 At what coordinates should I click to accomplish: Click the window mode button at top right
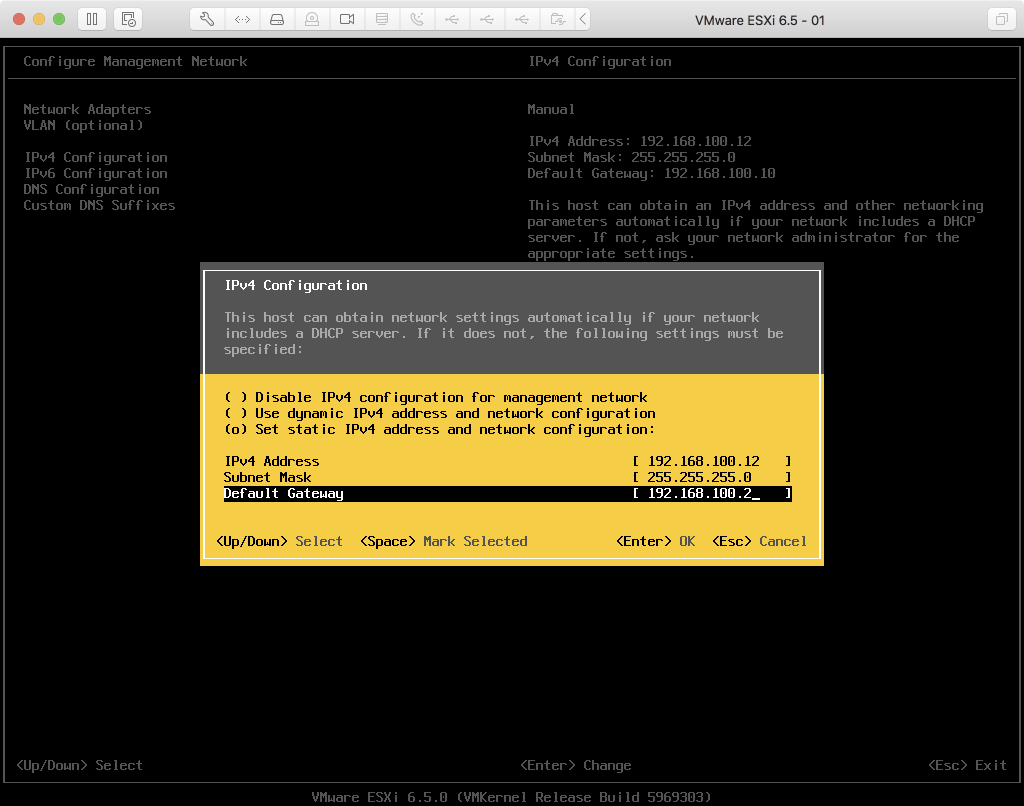pos(1000,19)
